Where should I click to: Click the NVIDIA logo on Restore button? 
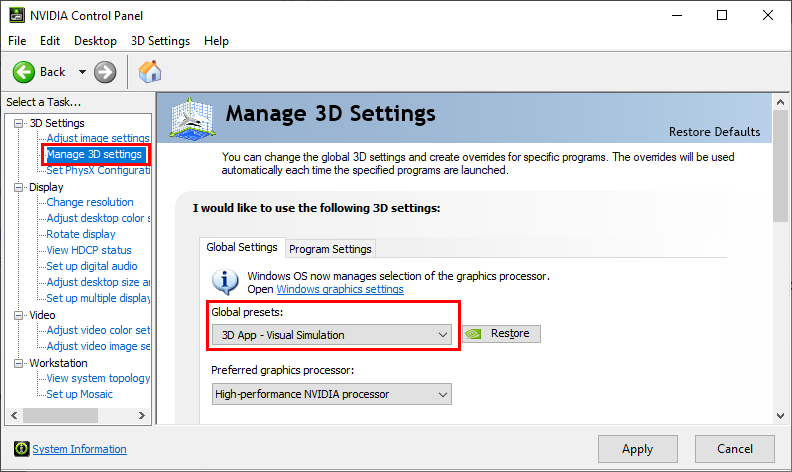(475, 334)
